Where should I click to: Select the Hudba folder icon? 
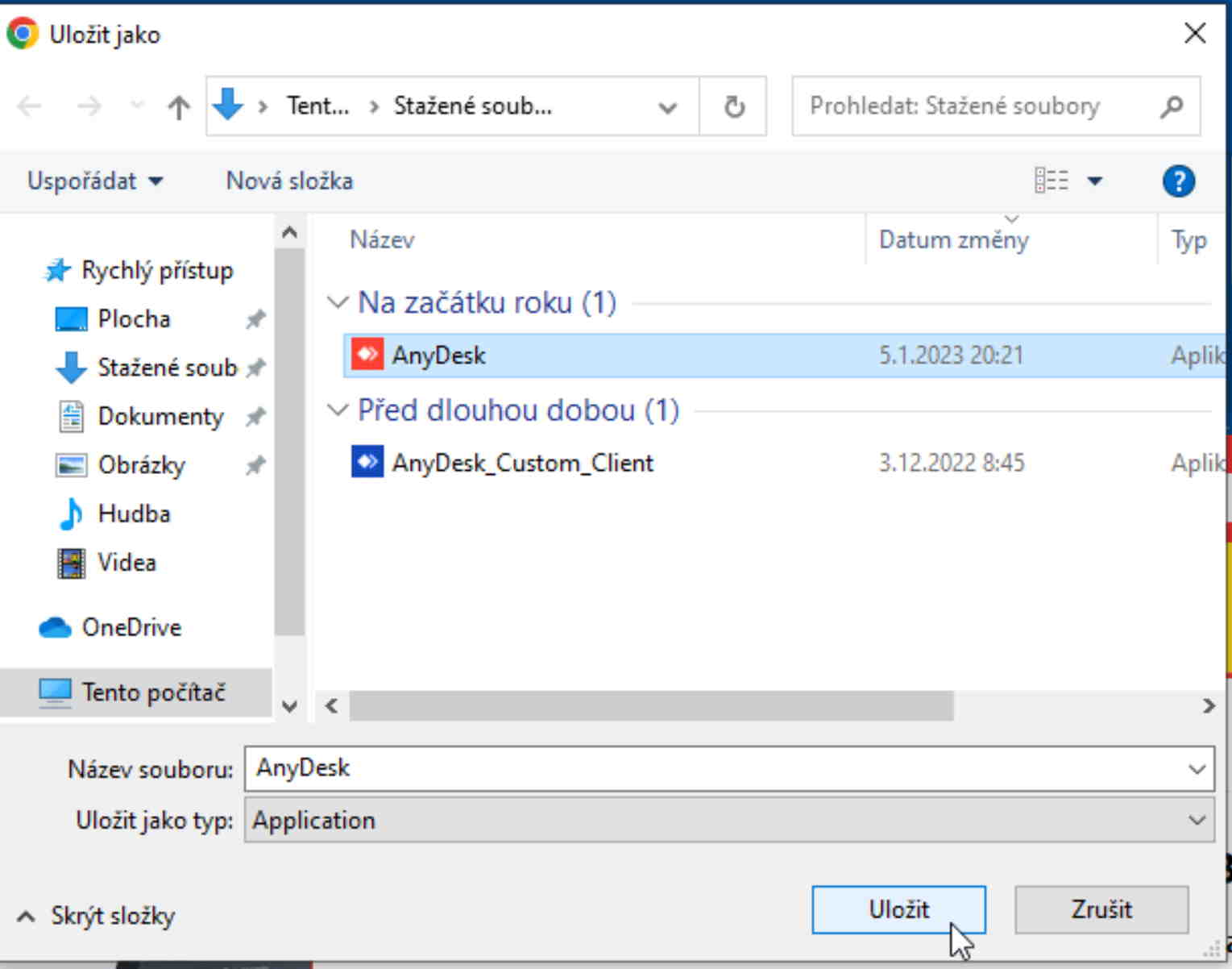[x=71, y=514]
